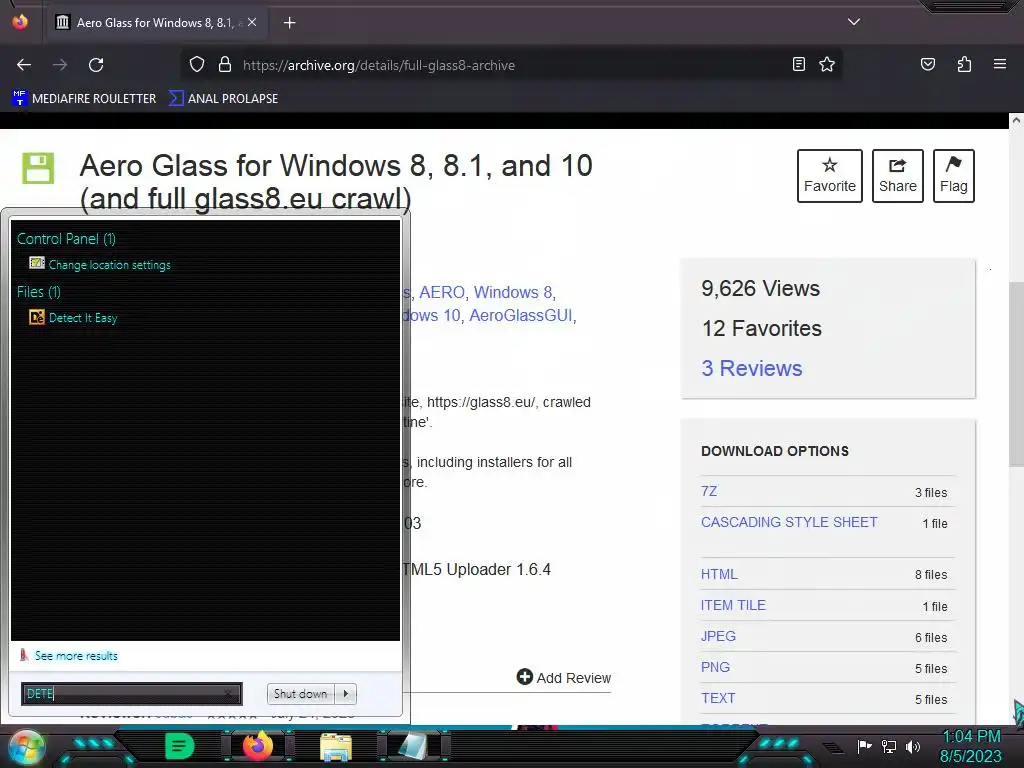Expand the TEXT download option
The height and width of the screenshot is (768, 1024).
(718, 698)
